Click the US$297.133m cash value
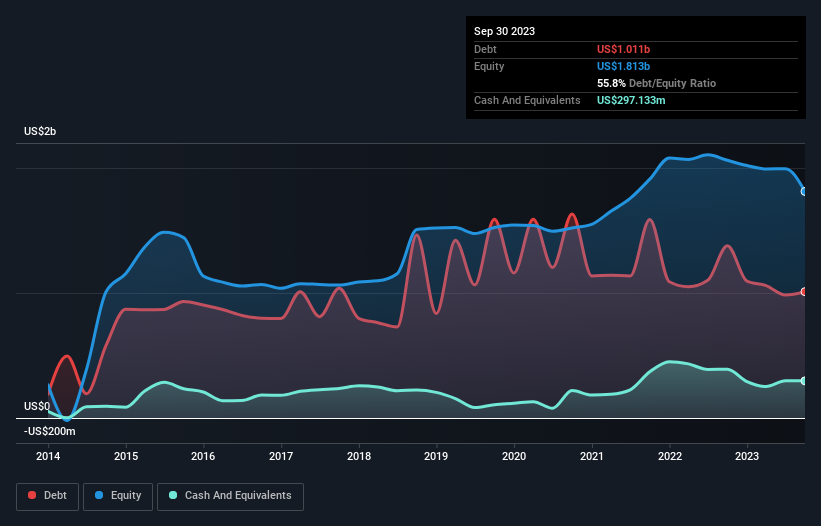821x526 pixels. point(631,100)
